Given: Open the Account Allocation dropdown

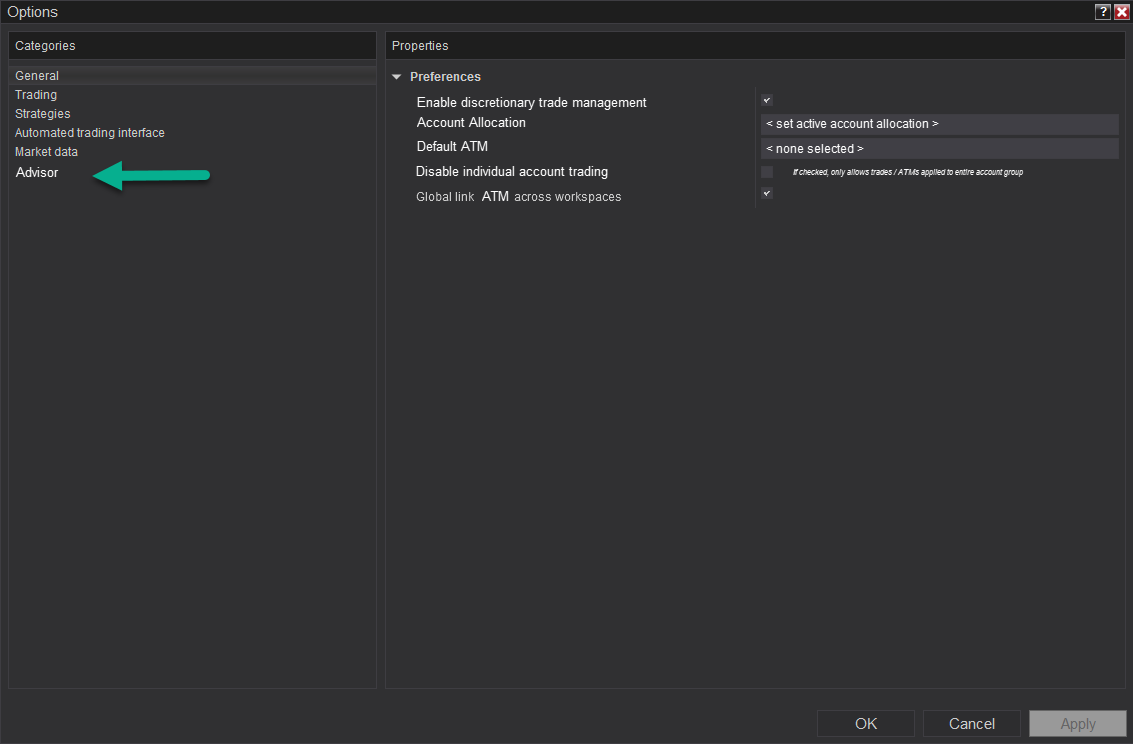Looking at the screenshot, I should (939, 124).
